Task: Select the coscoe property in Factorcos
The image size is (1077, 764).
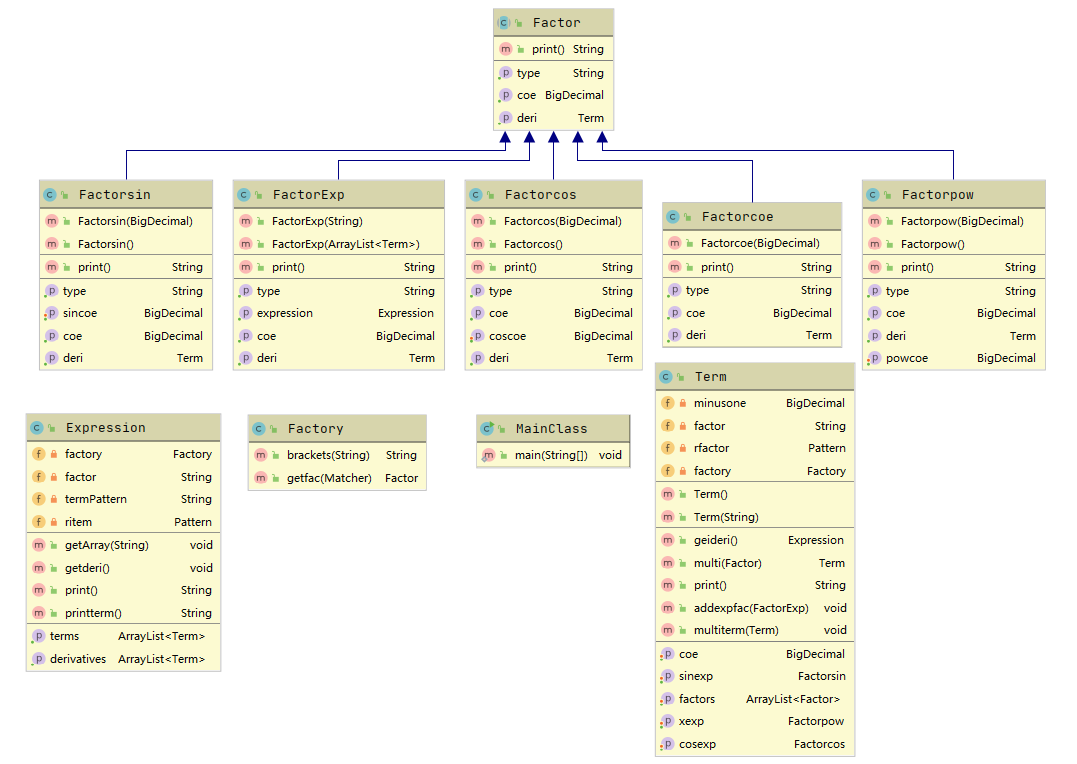Action: pyautogui.click(x=554, y=336)
